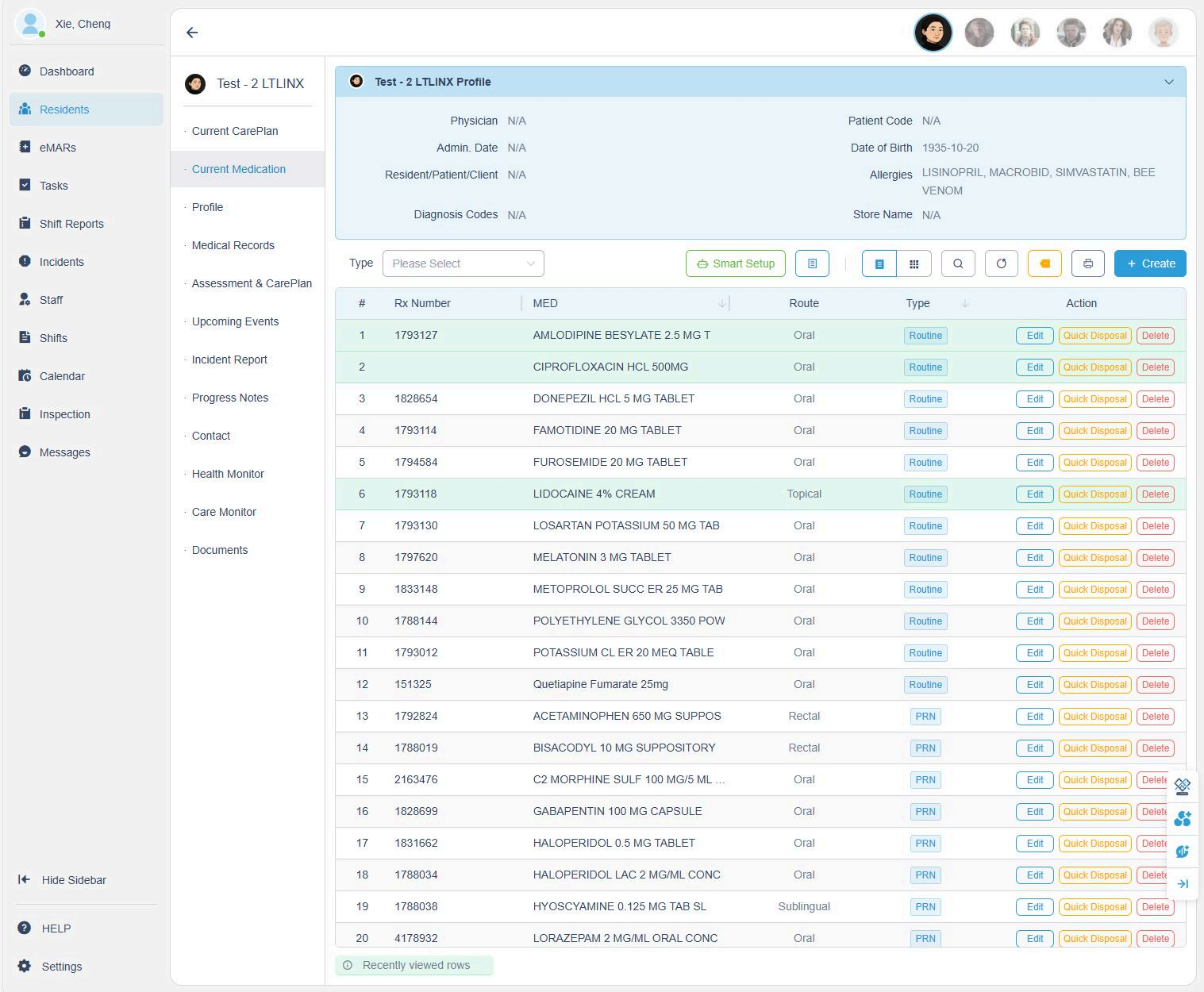Click the back arrow icon
Viewport: 1204px width, 992px height.
(x=192, y=33)
